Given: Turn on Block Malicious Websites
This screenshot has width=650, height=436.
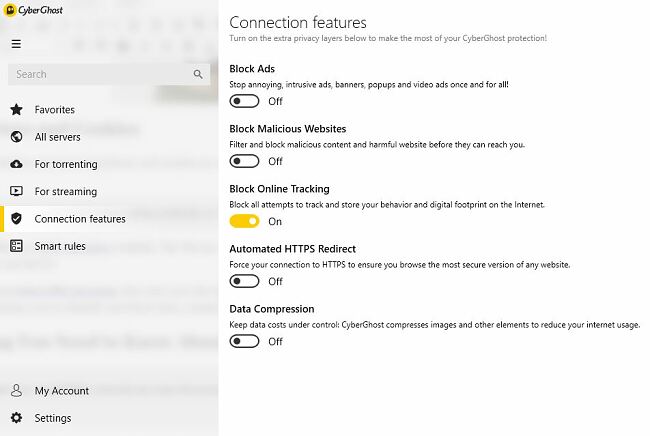Looking at the screenshot, I should pos(244,161).
